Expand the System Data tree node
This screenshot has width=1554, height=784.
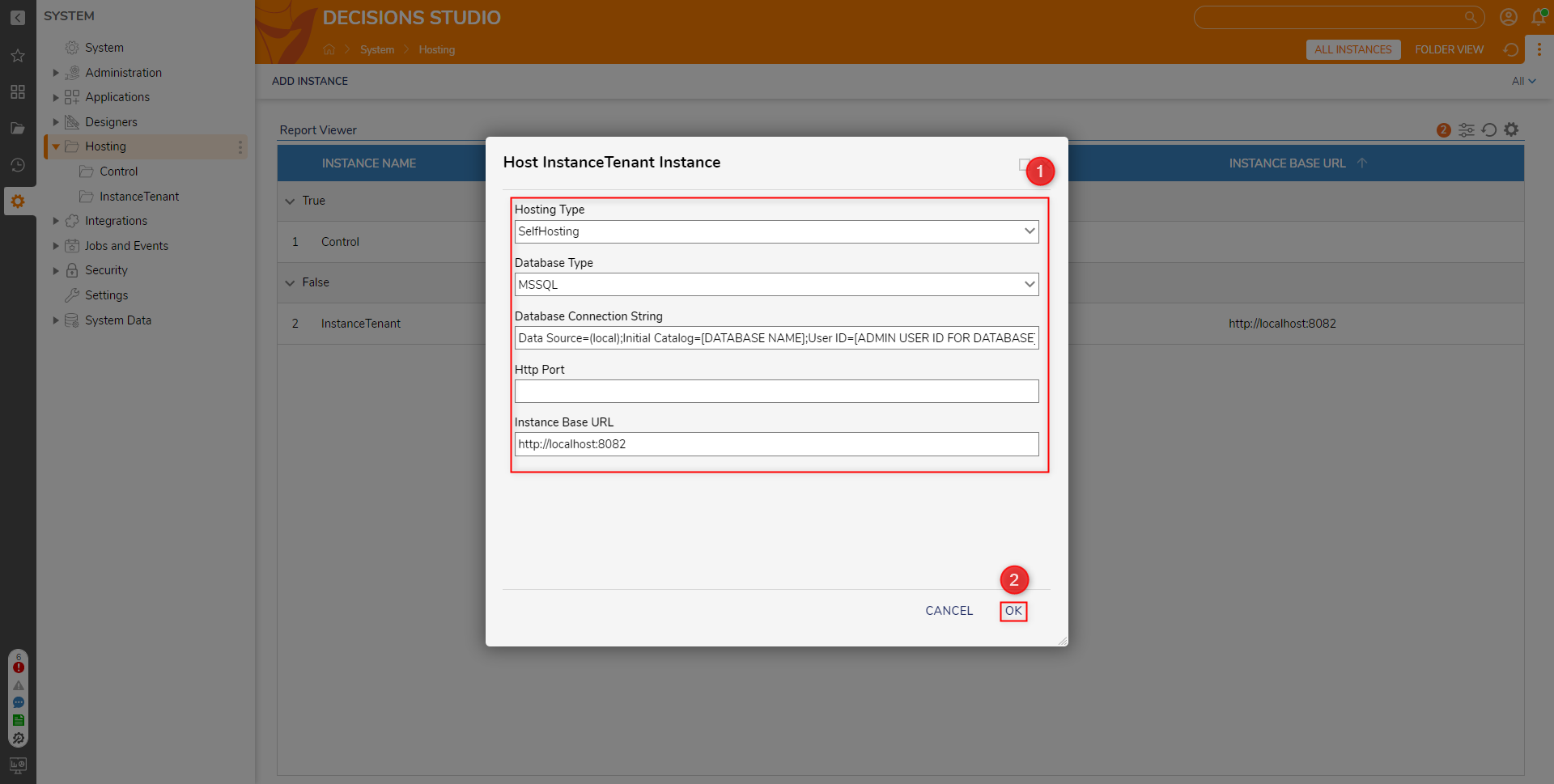pyautogui.click(x=56, y=320)
